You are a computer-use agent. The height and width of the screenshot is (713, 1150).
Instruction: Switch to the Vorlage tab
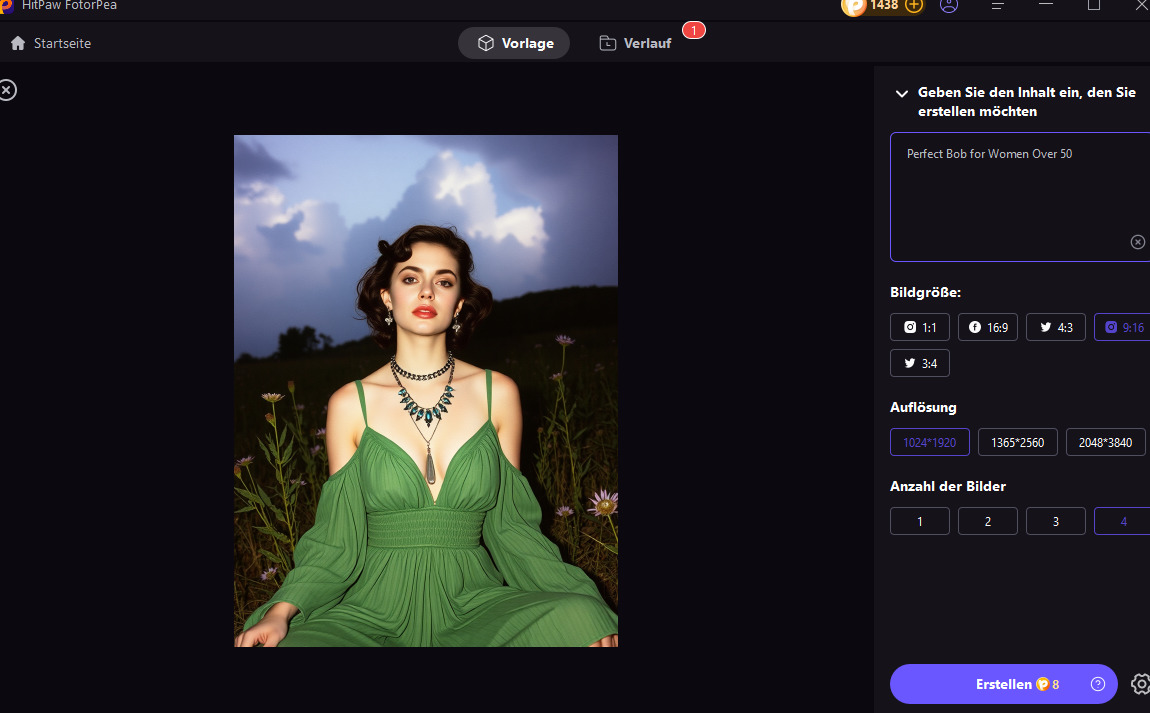(514, 43)
